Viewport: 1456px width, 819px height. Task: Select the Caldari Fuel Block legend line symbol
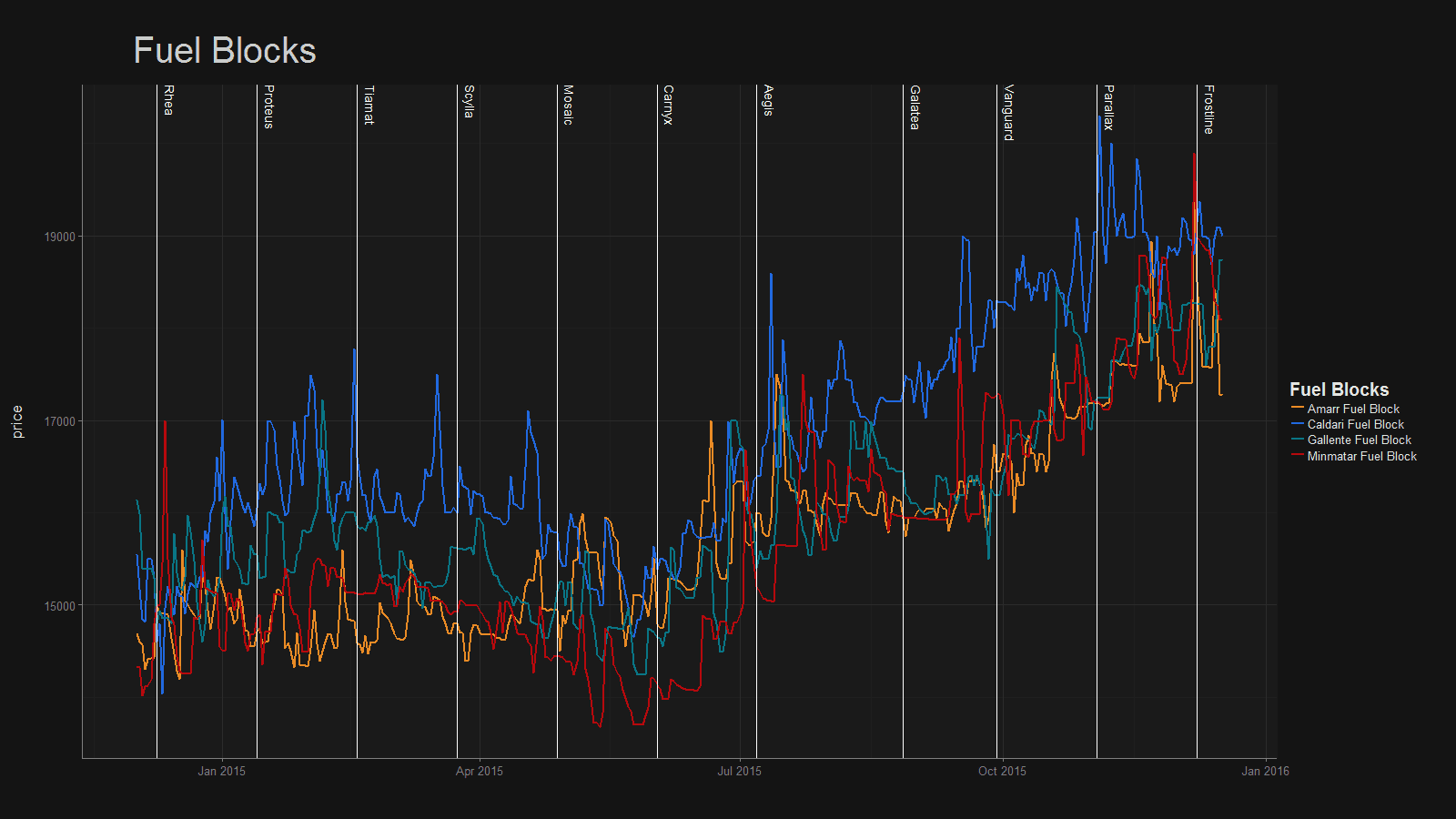[x=1297, y=424]
